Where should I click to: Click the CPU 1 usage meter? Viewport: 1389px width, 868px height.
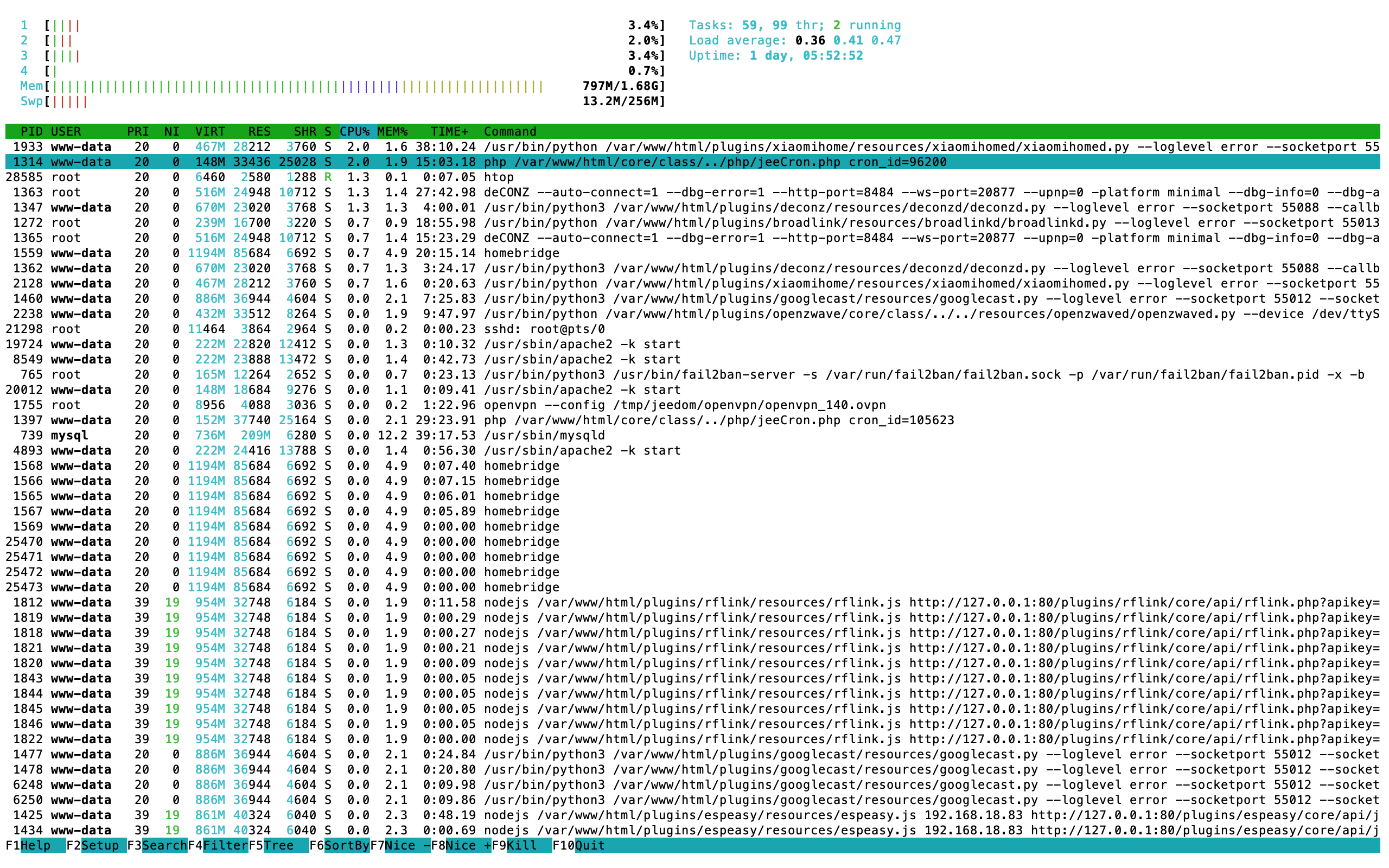click(343, 25)
